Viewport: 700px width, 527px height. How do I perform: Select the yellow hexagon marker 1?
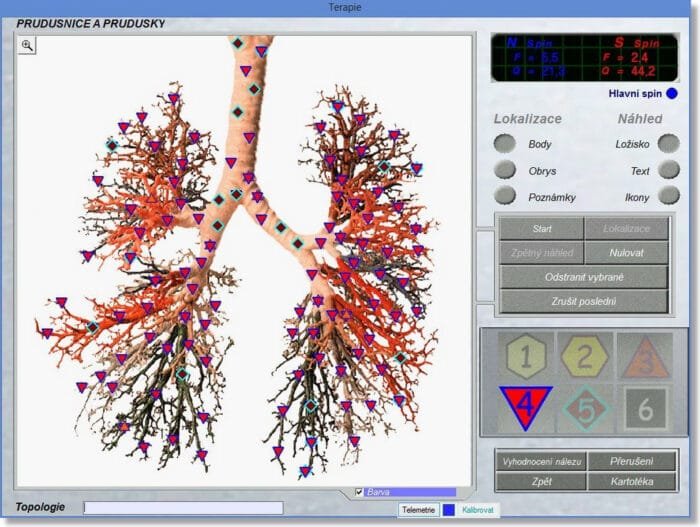click(x=526, y=357)
